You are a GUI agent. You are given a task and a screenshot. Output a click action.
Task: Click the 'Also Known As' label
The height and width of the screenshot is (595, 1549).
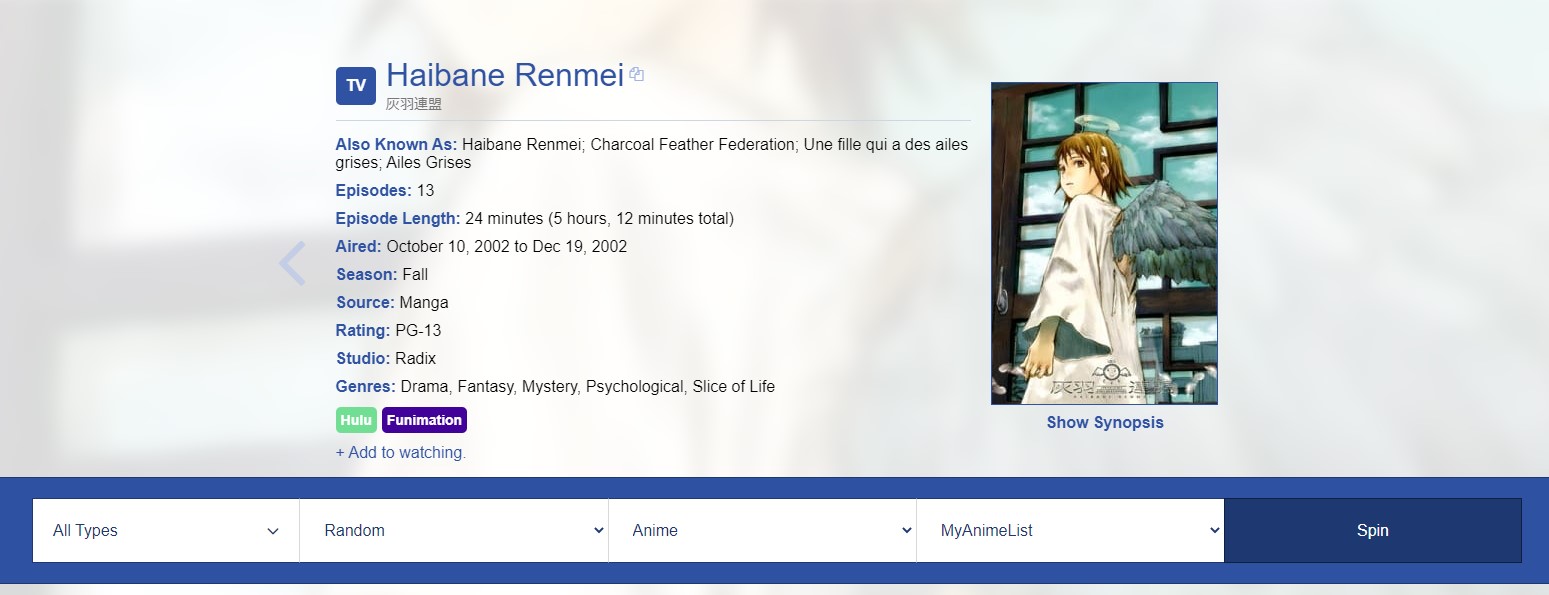(x=396, y=144)
